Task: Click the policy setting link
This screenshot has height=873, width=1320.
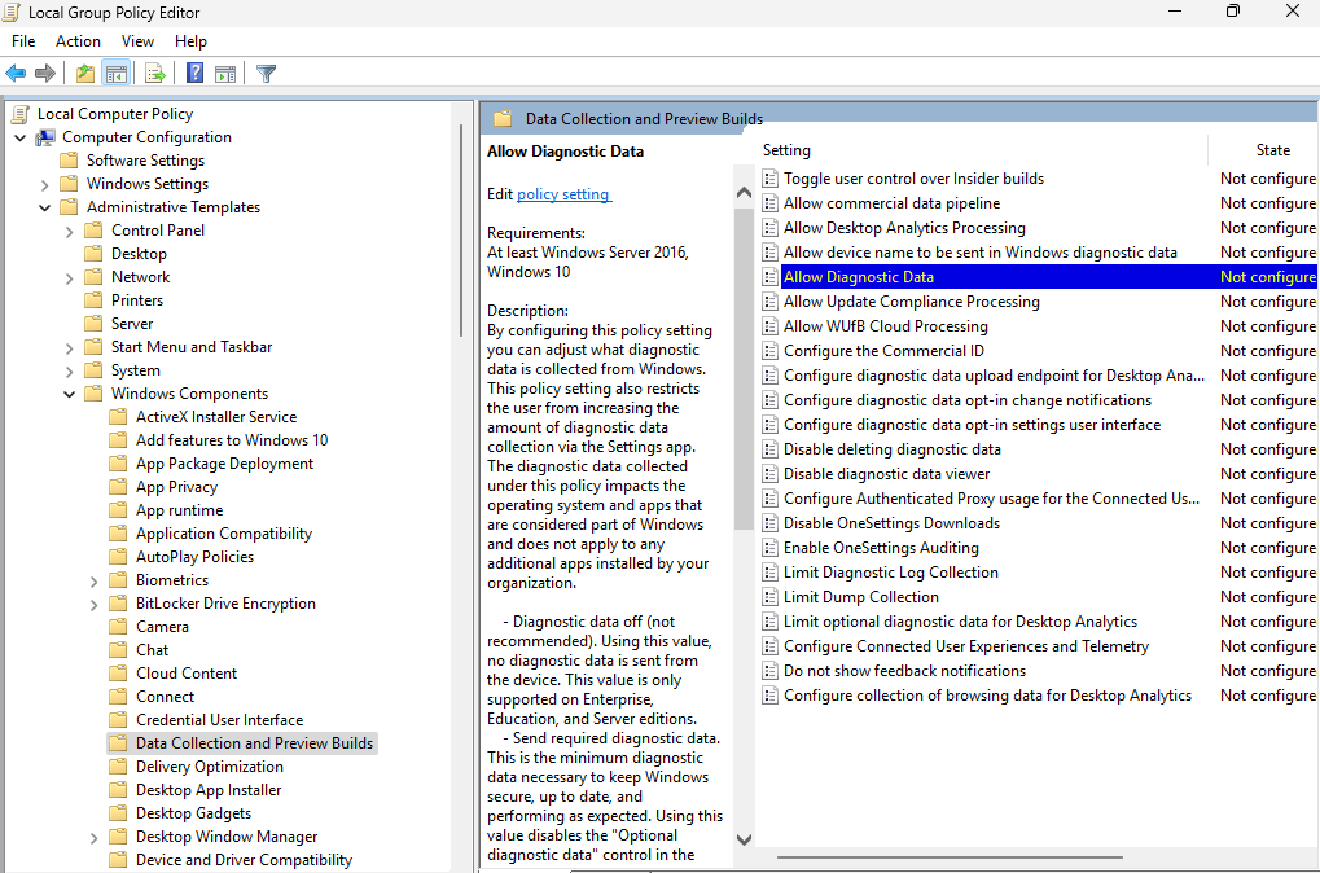Action: [563, 194]
